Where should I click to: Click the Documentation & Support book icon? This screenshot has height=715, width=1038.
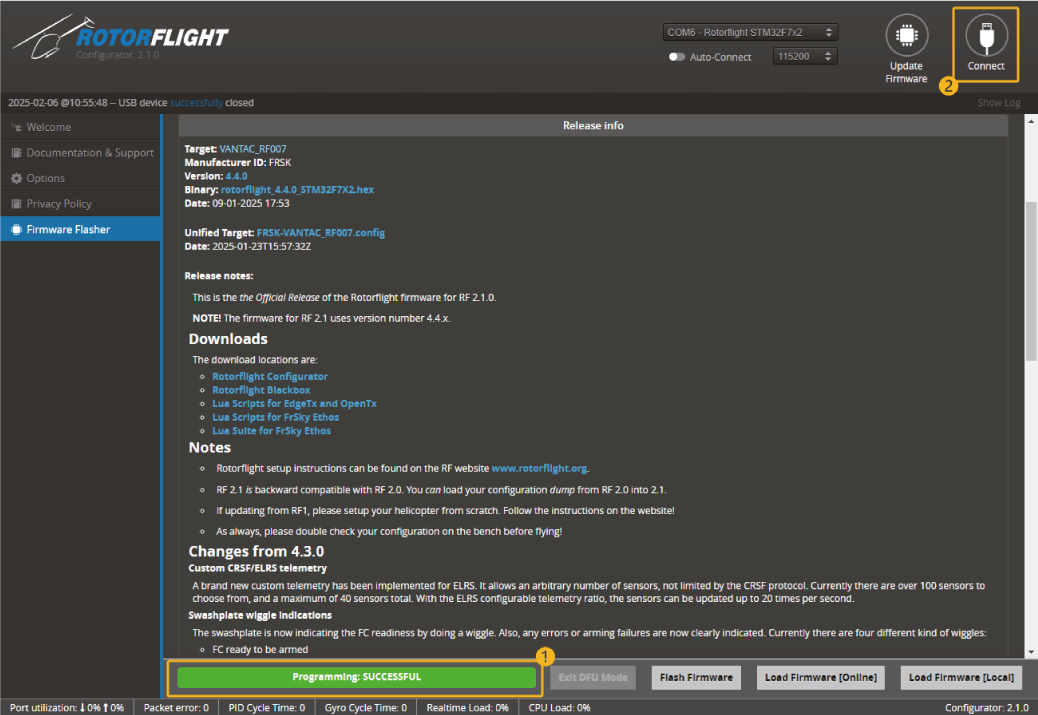coord(16,153)
